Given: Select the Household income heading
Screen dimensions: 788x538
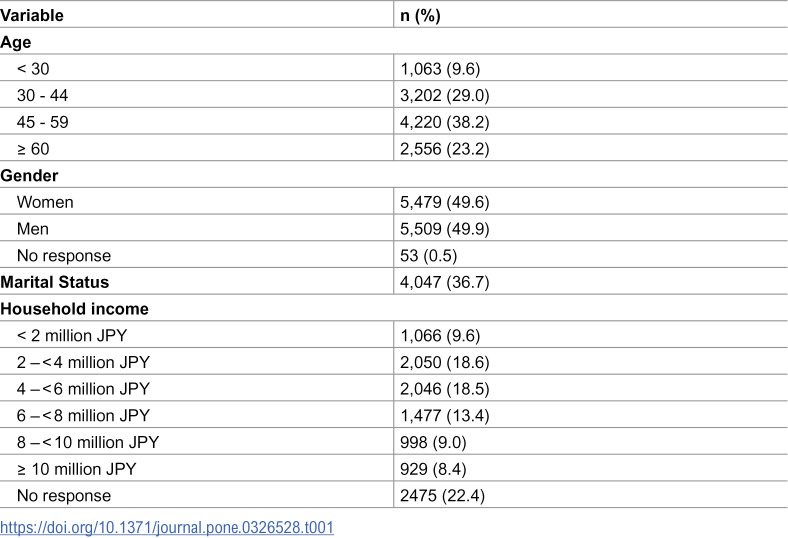Looking at the screenshot, I should tap(74, 308).
